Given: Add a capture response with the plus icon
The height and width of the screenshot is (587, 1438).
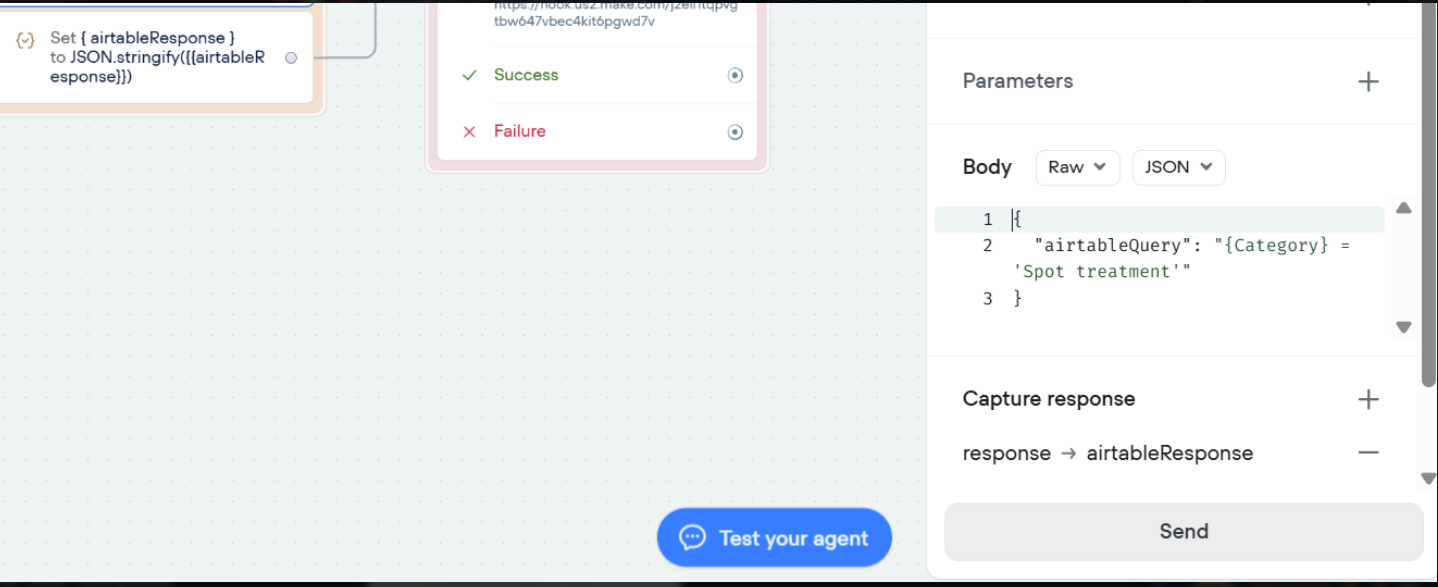Looking at the screenshot, I should 1368,400.
